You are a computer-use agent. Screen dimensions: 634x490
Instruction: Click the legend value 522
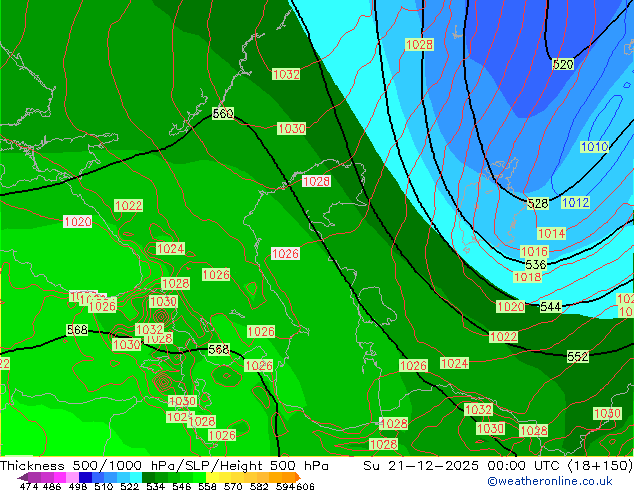coord(129,486)
